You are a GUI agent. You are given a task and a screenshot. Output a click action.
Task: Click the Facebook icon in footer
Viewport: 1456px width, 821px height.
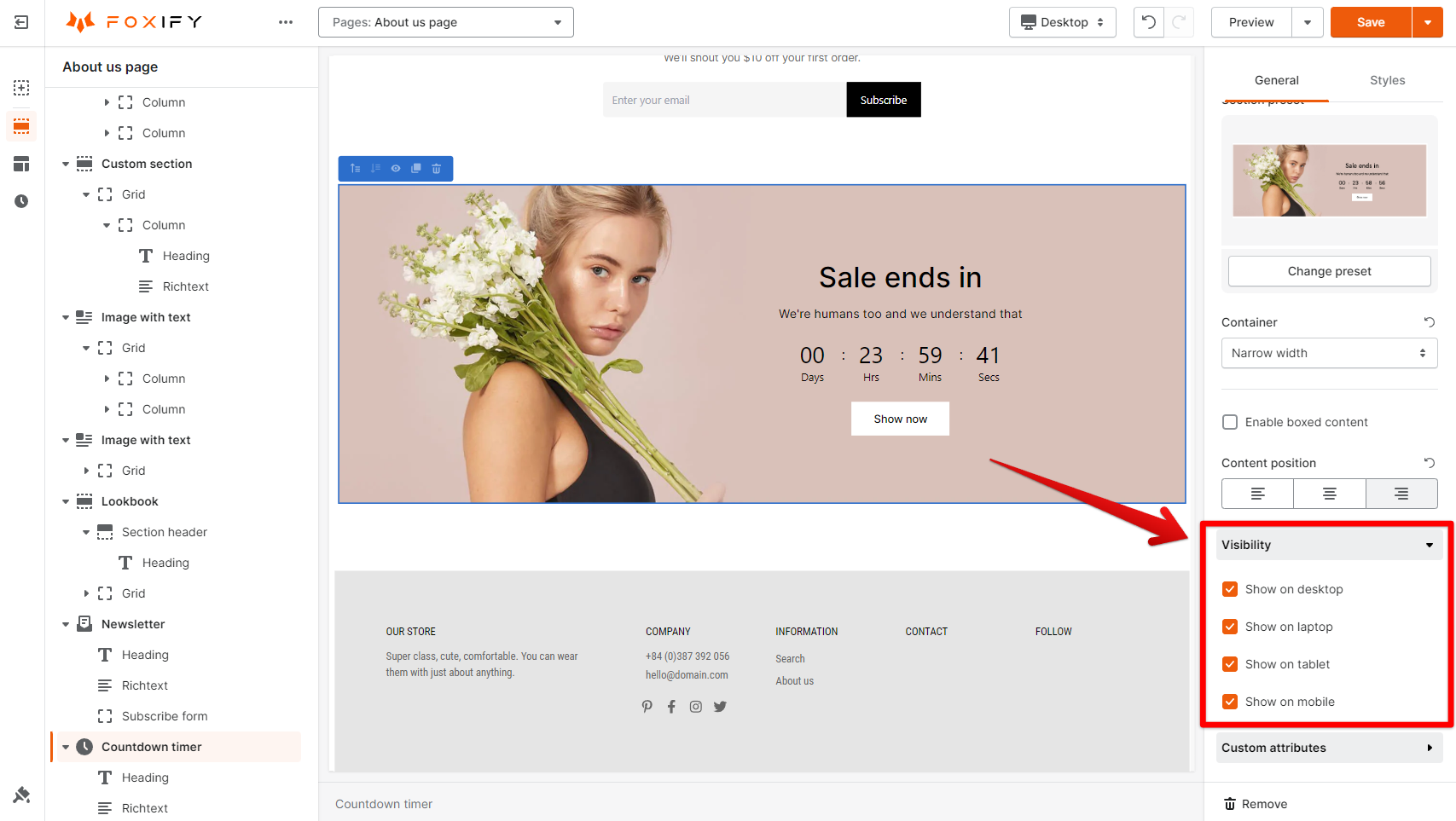[x=671, y=706]
